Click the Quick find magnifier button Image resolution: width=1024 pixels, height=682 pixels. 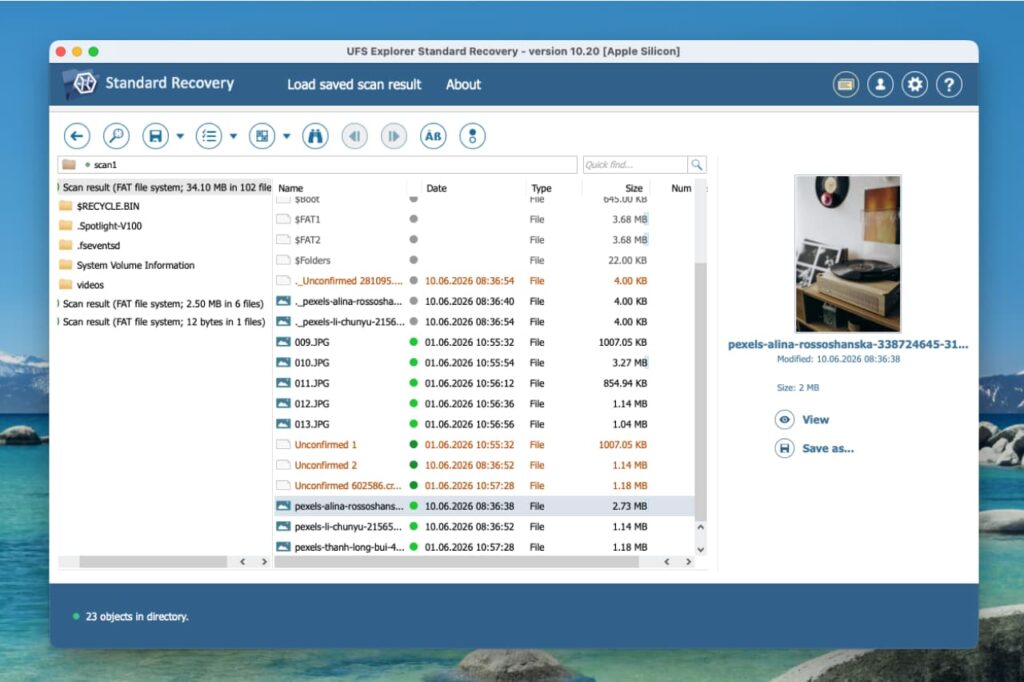point(697,165)
